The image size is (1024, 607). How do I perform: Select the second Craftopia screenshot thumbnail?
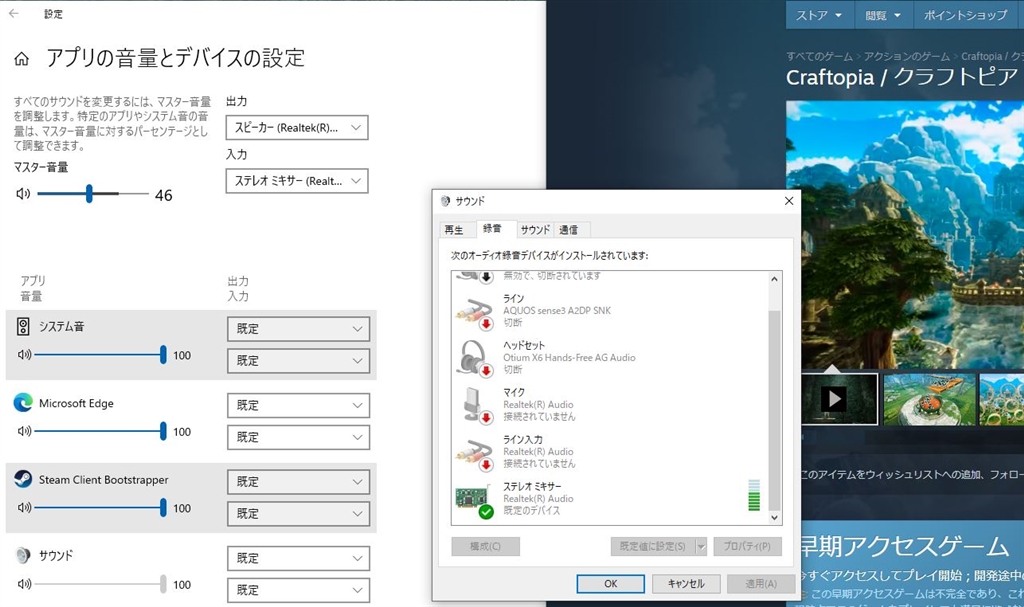coord(929,399)
